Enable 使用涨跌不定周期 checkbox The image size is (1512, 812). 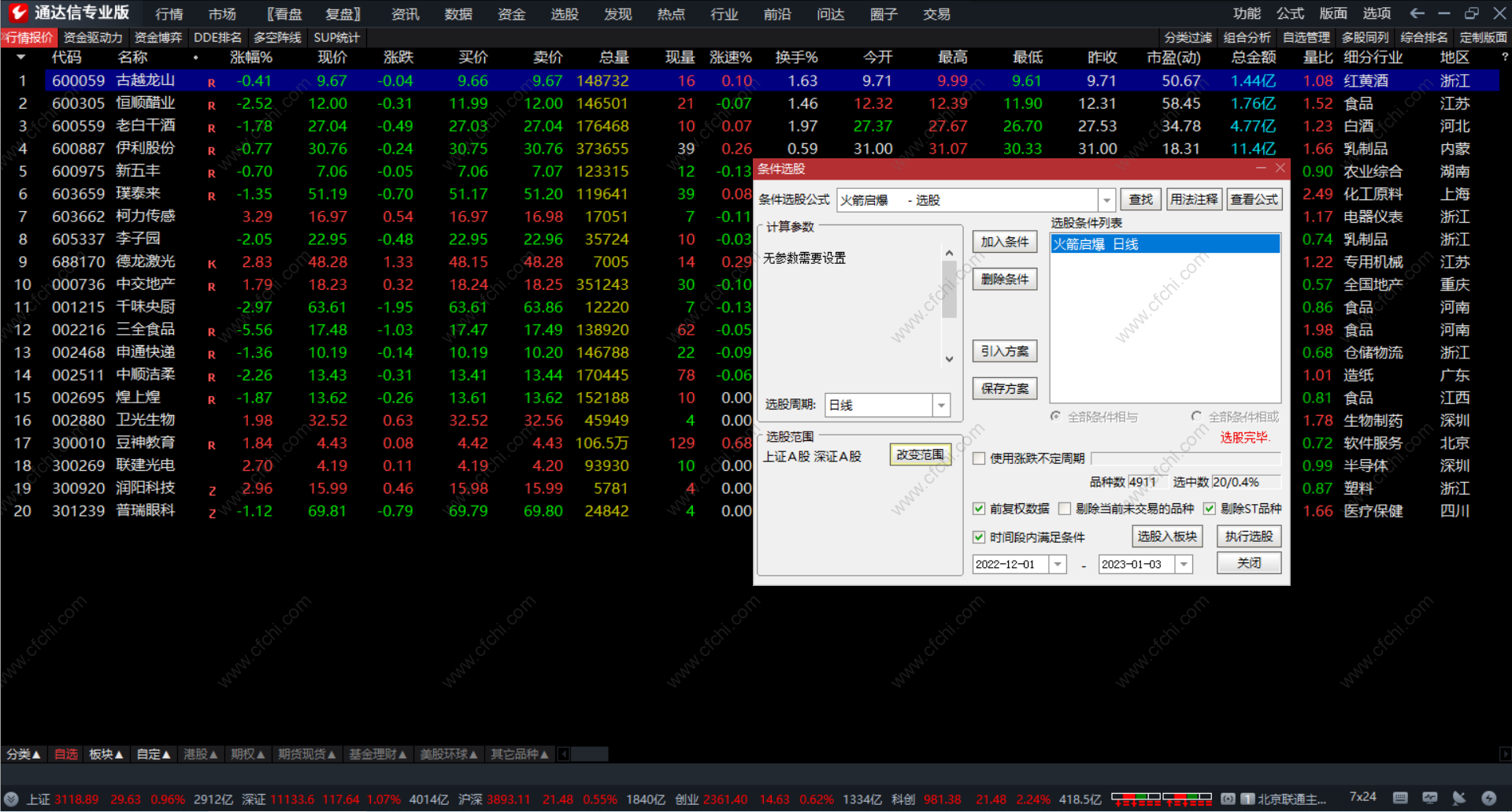[979, 458]
